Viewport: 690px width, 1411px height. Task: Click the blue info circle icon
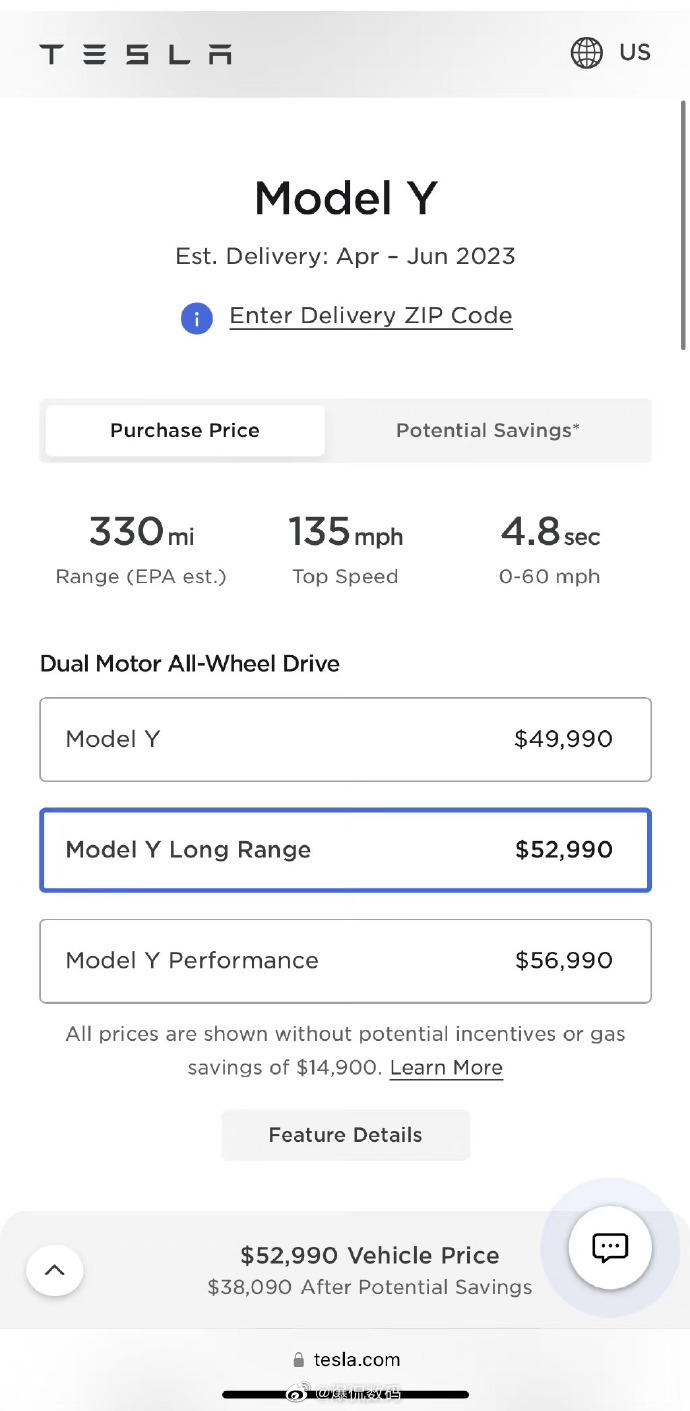tap(197, 318)
